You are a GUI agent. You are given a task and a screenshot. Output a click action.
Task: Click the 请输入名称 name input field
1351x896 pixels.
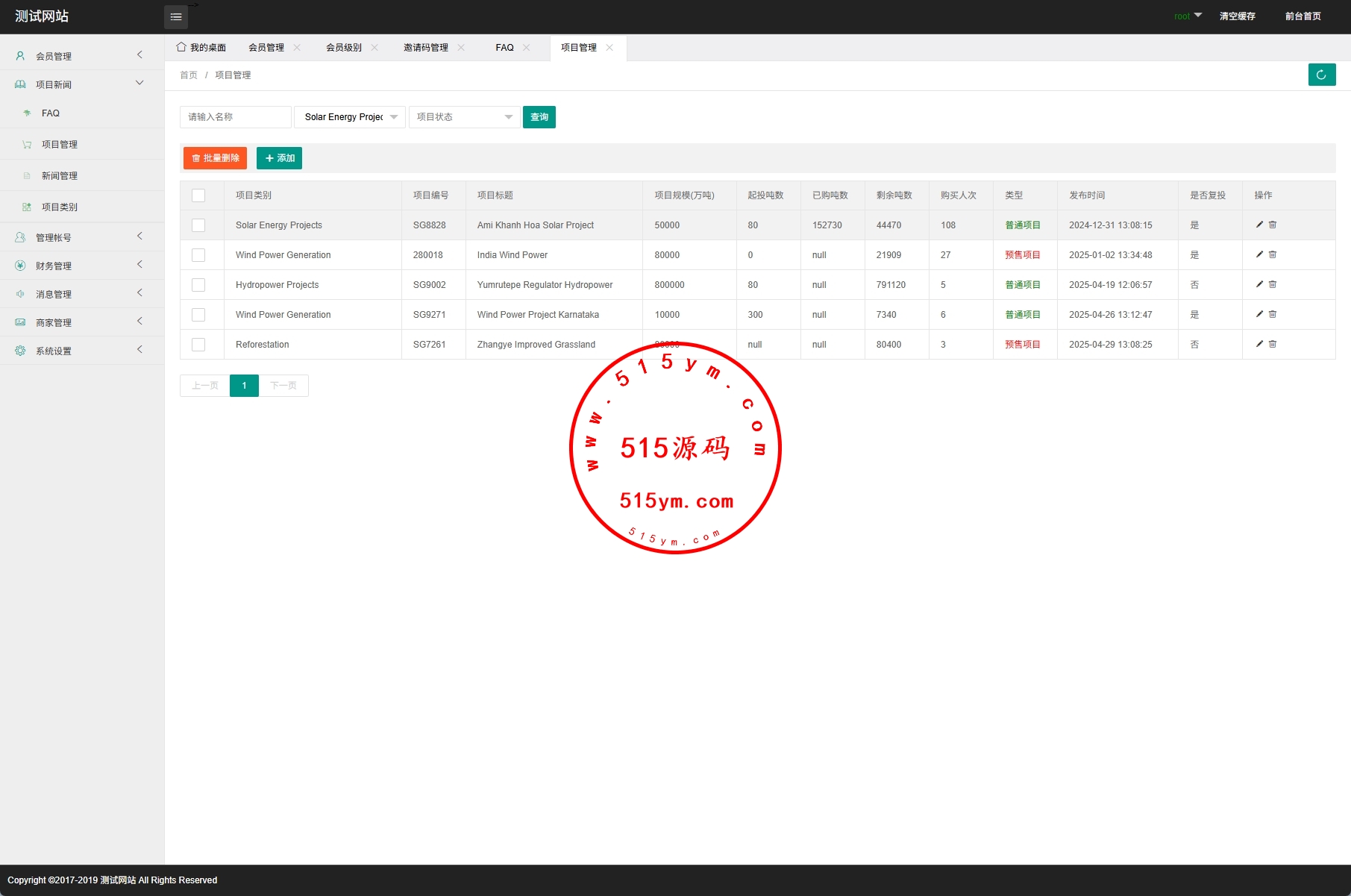(x=235, y=117)
